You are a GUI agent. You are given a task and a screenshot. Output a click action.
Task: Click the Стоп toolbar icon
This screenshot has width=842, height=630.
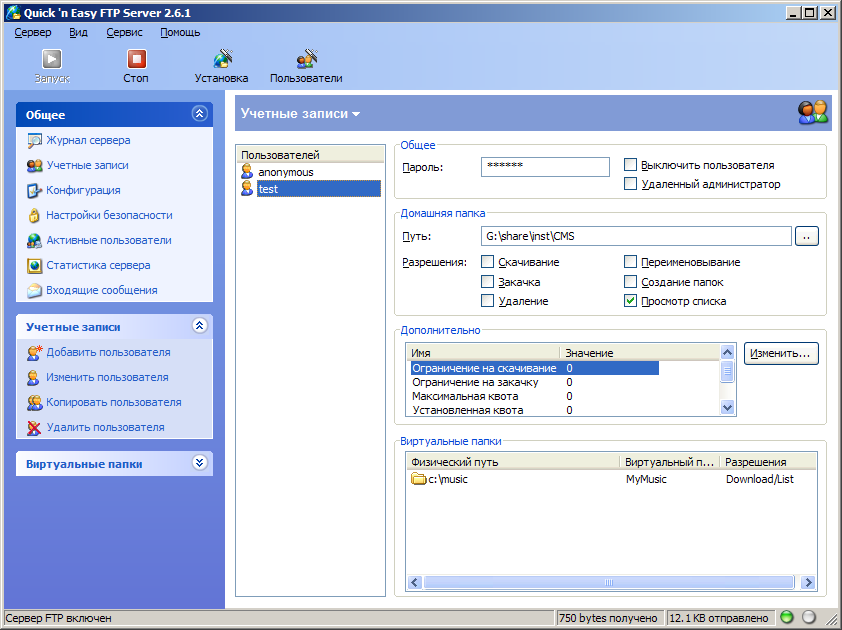pos(136,60)
